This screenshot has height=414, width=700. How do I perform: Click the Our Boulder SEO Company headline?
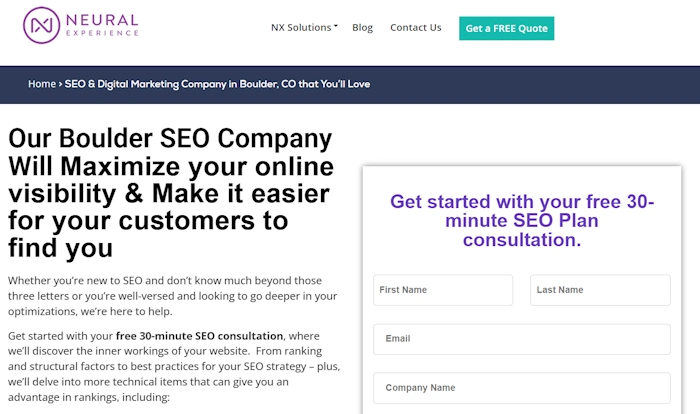(171, 193)
